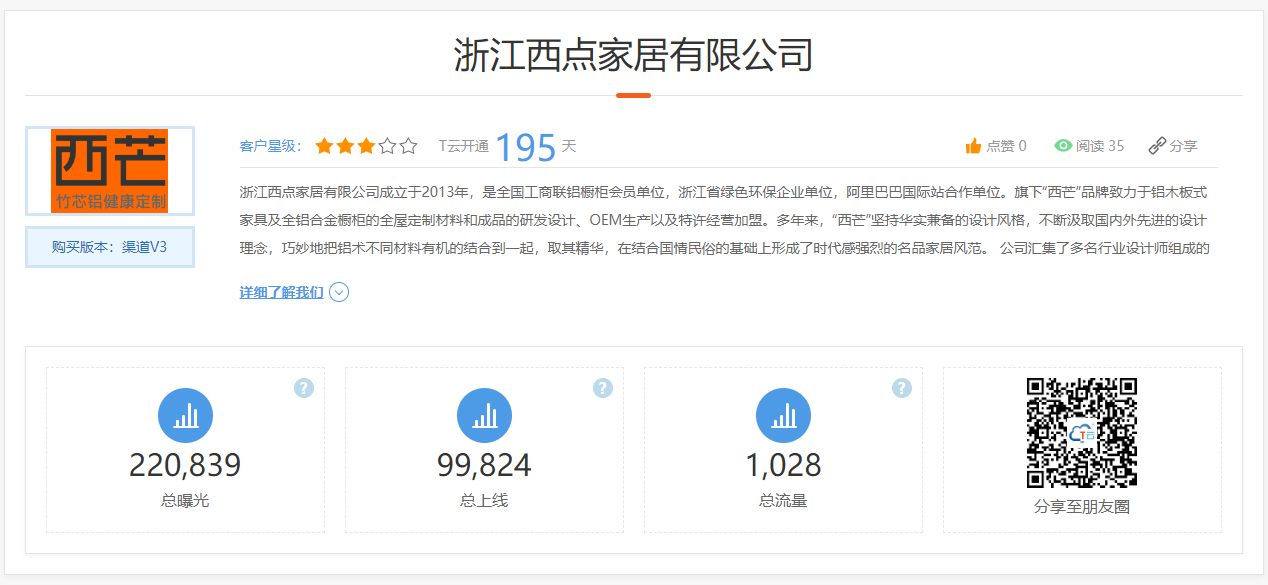Open help tooltip on 总曝光 card
The height and width of the screenshot is (585, 1268).
[x=304, y=388]
